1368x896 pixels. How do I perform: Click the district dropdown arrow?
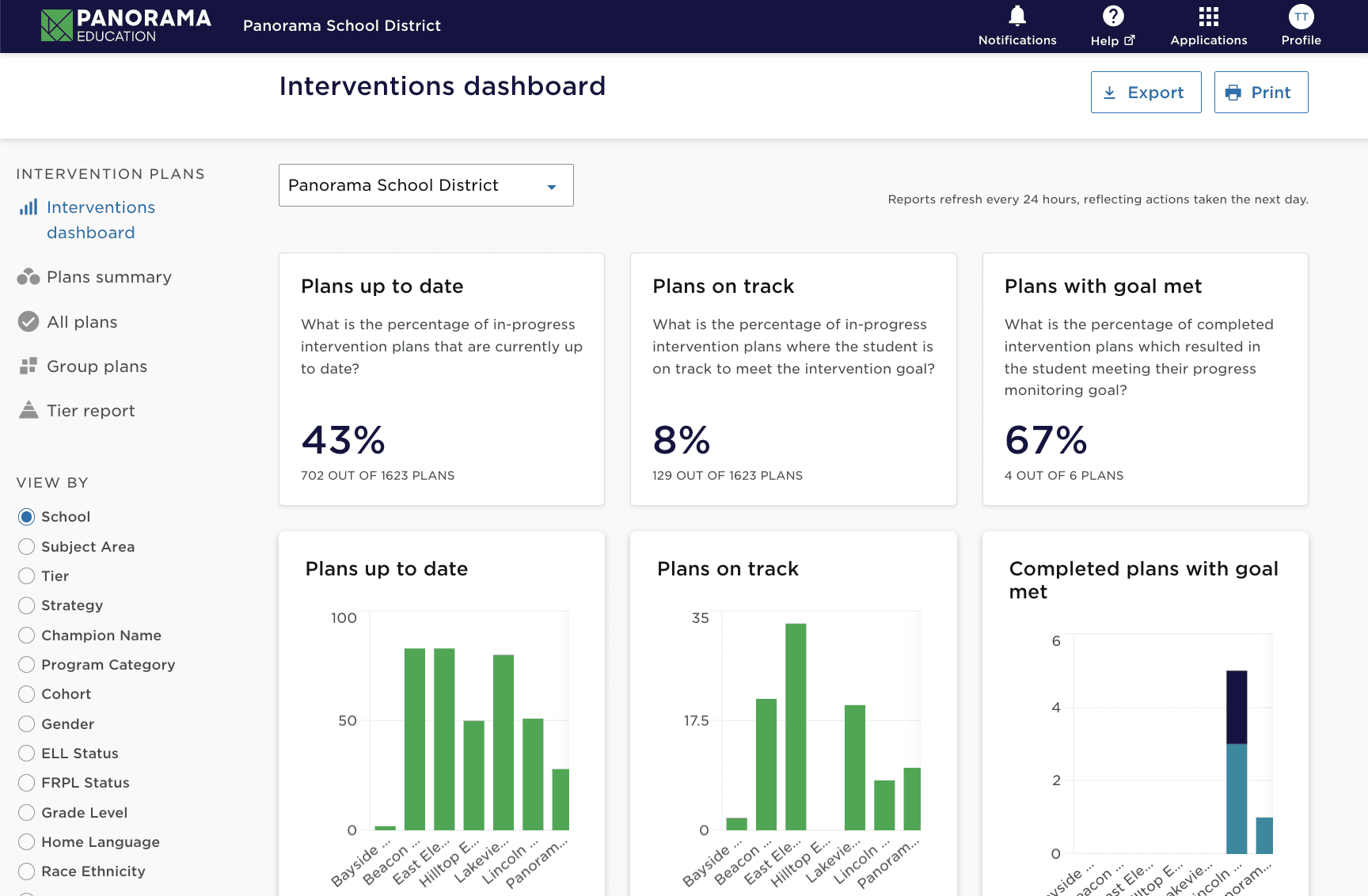(x=552, y=187)
